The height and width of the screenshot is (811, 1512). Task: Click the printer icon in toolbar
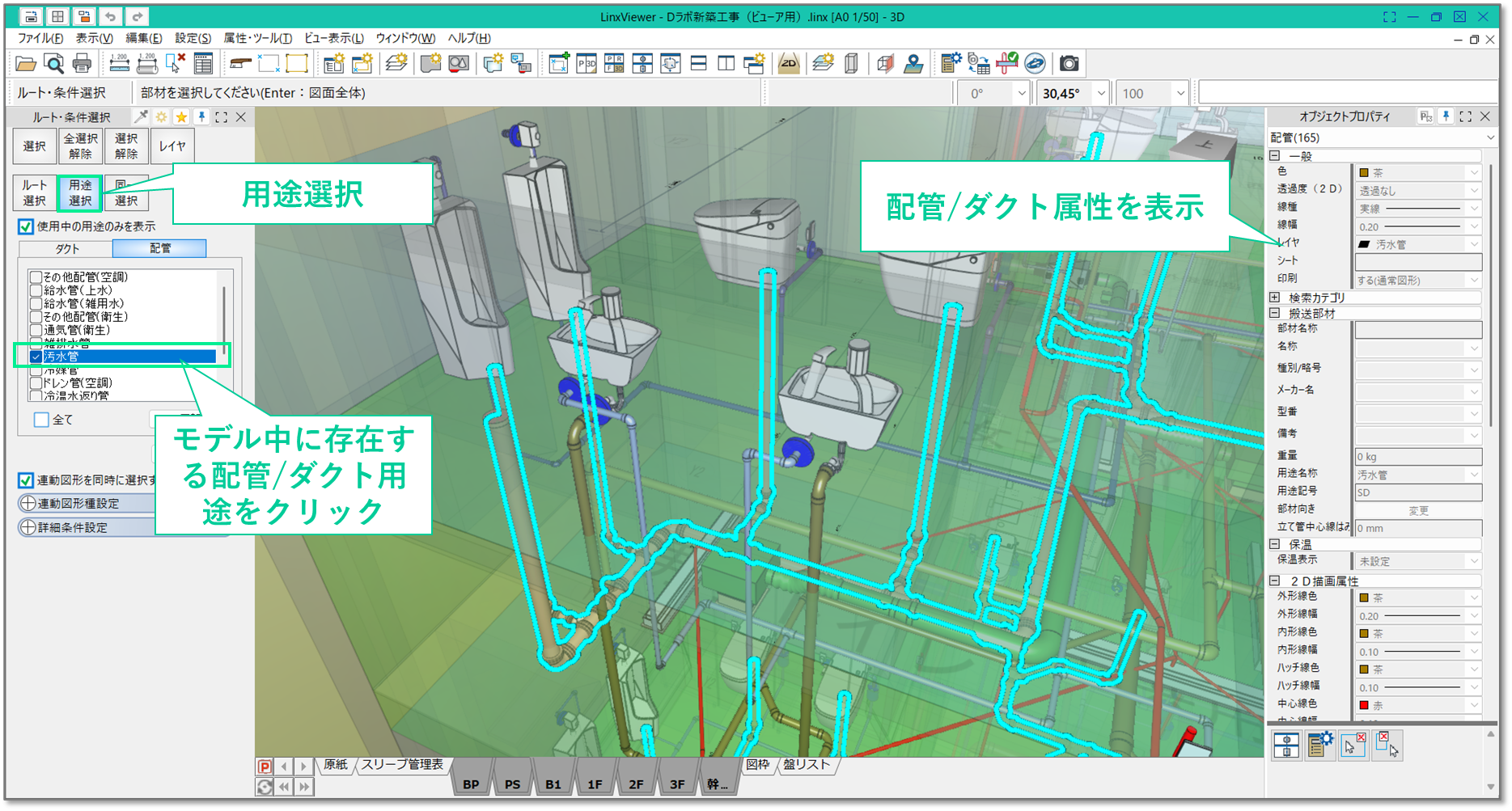coord(82,63)
